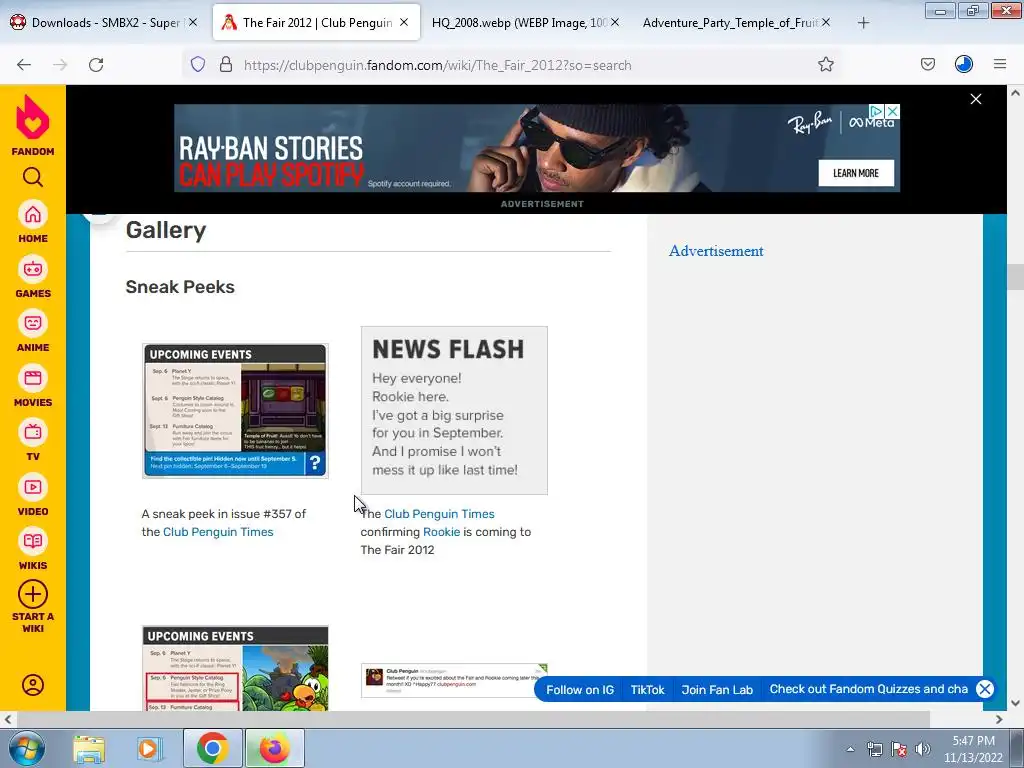1024x768 pixels.
Task: Click the tracking protection shield icon
Action: (198, 64)
